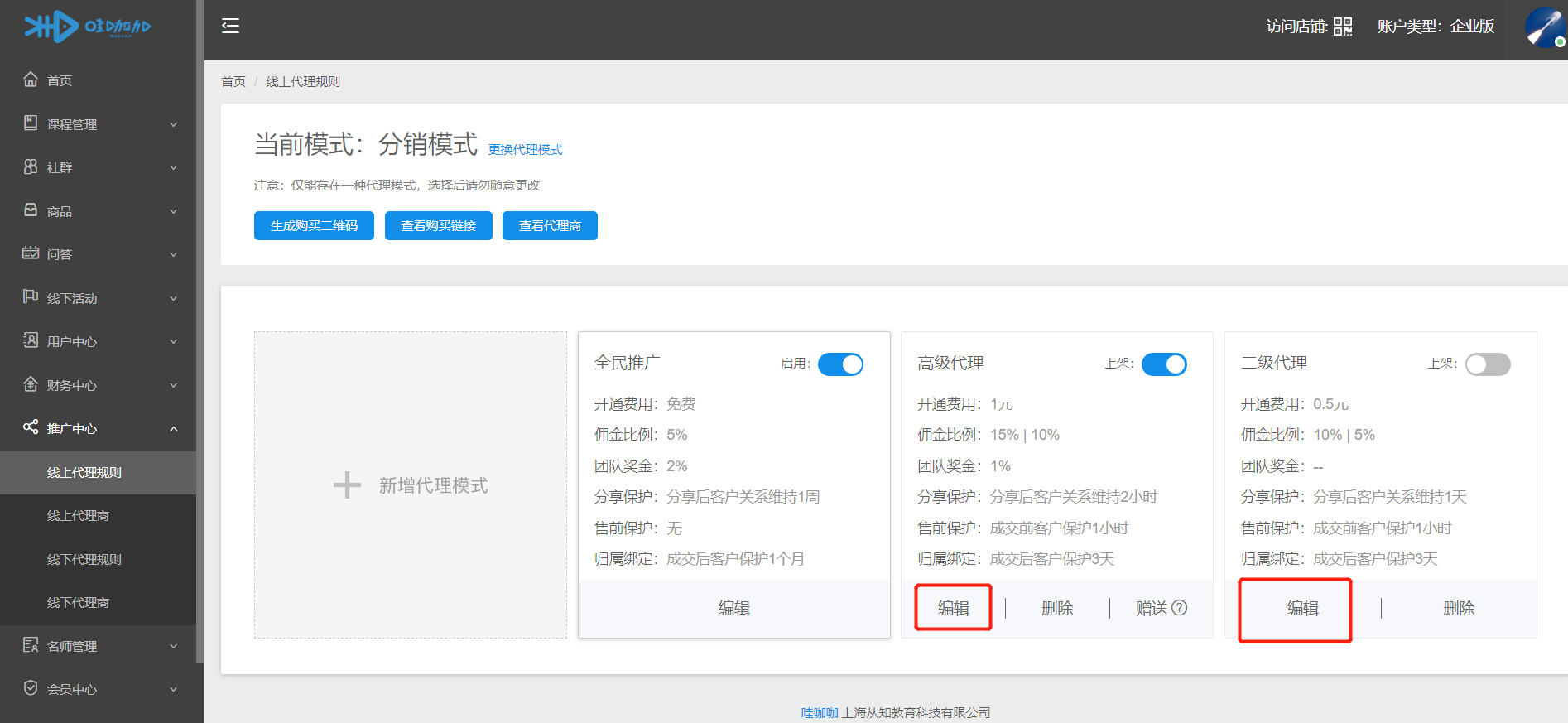Click the 会员中心 shield icon
The height and width of the screenshot is (723, 1568).
(31, 688)
